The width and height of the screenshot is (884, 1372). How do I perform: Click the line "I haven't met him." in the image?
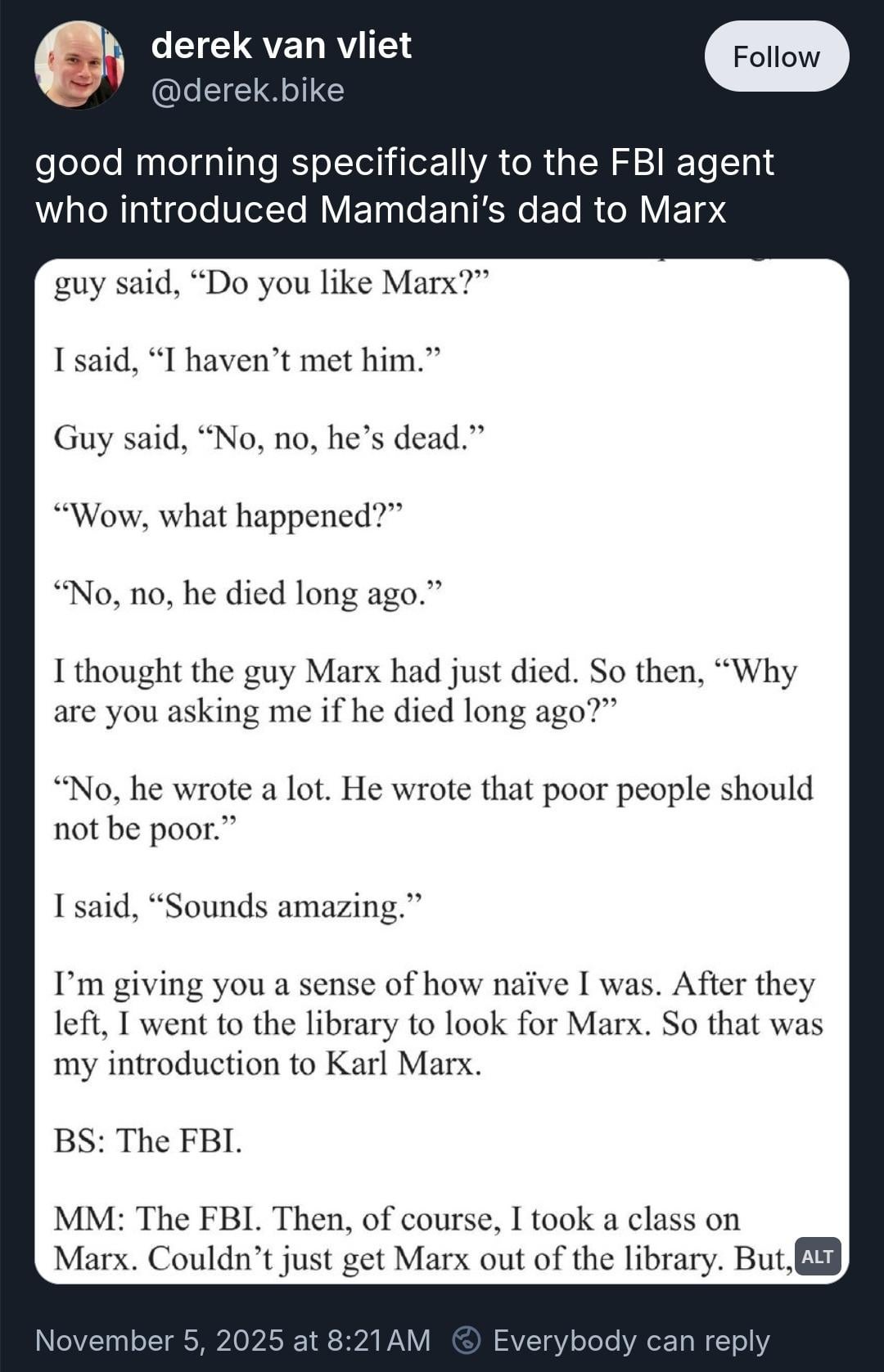(x=247, y=360)
